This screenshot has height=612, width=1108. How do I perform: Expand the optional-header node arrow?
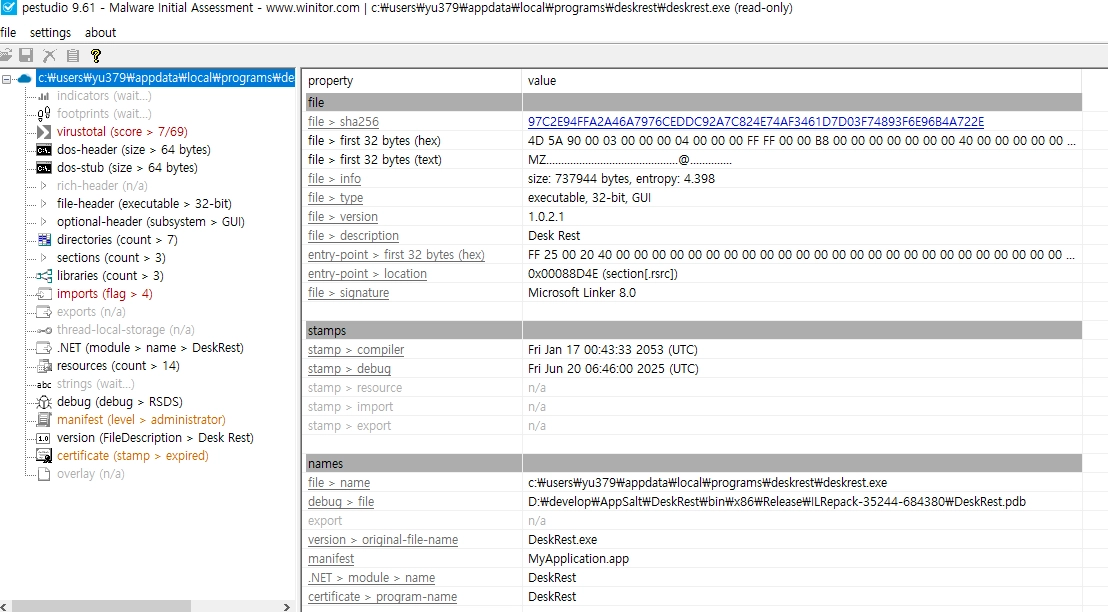43,221
